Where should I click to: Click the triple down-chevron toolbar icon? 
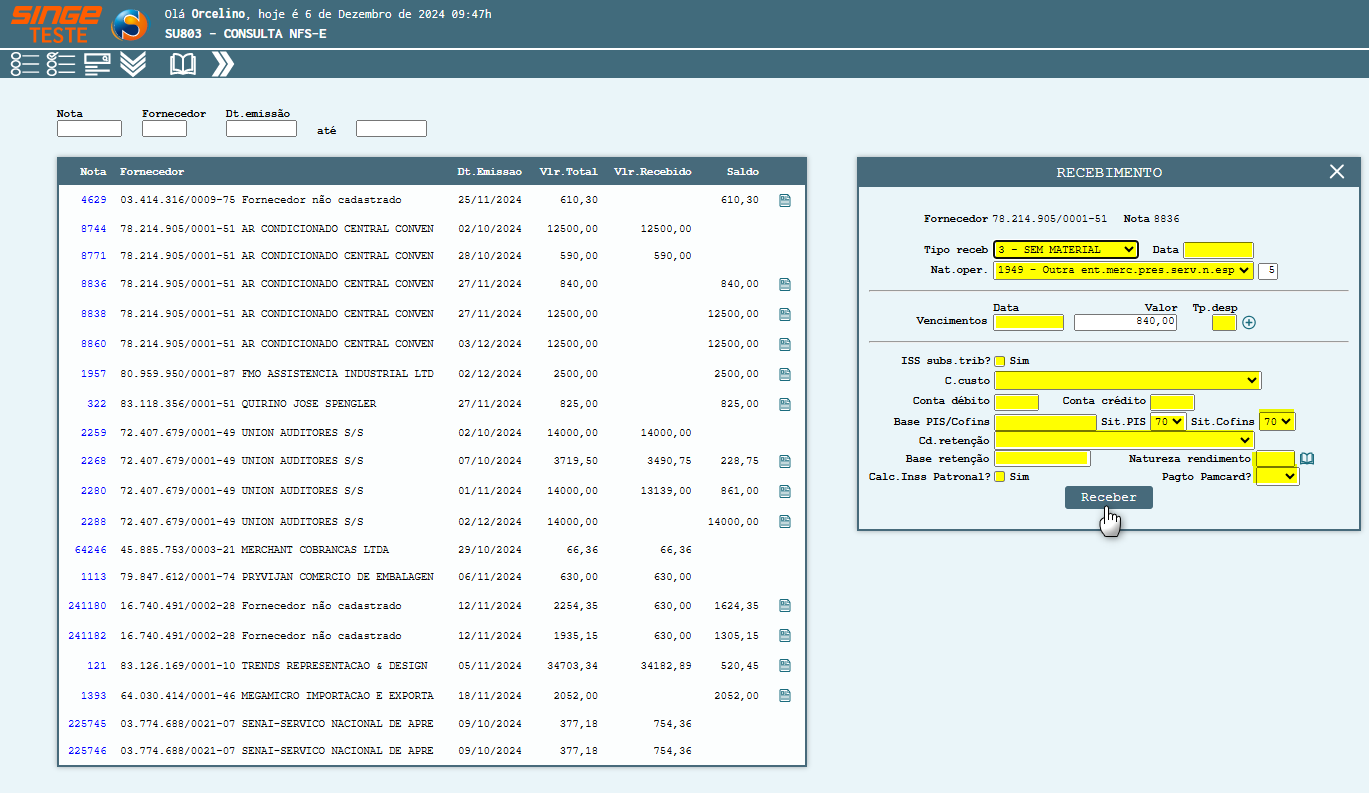(x=133, y=64)
